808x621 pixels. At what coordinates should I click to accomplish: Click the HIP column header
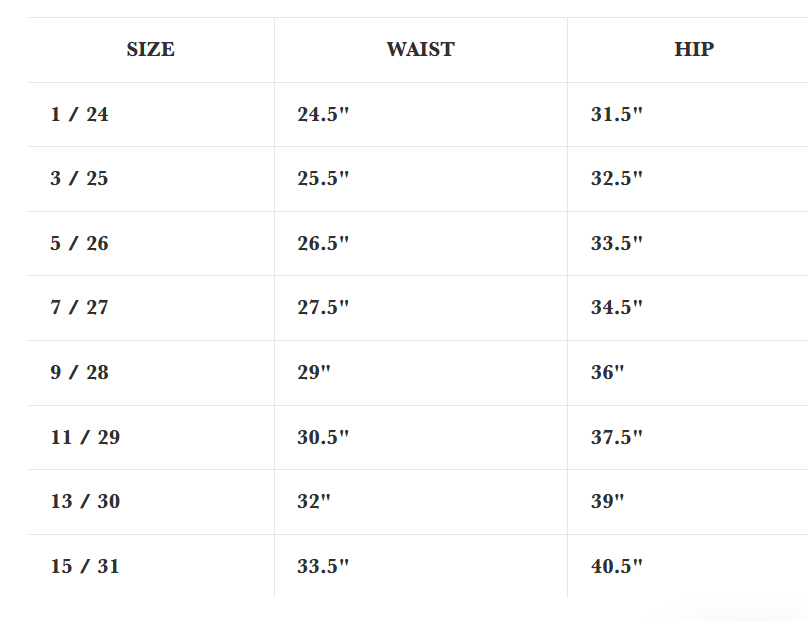point(693,50)
